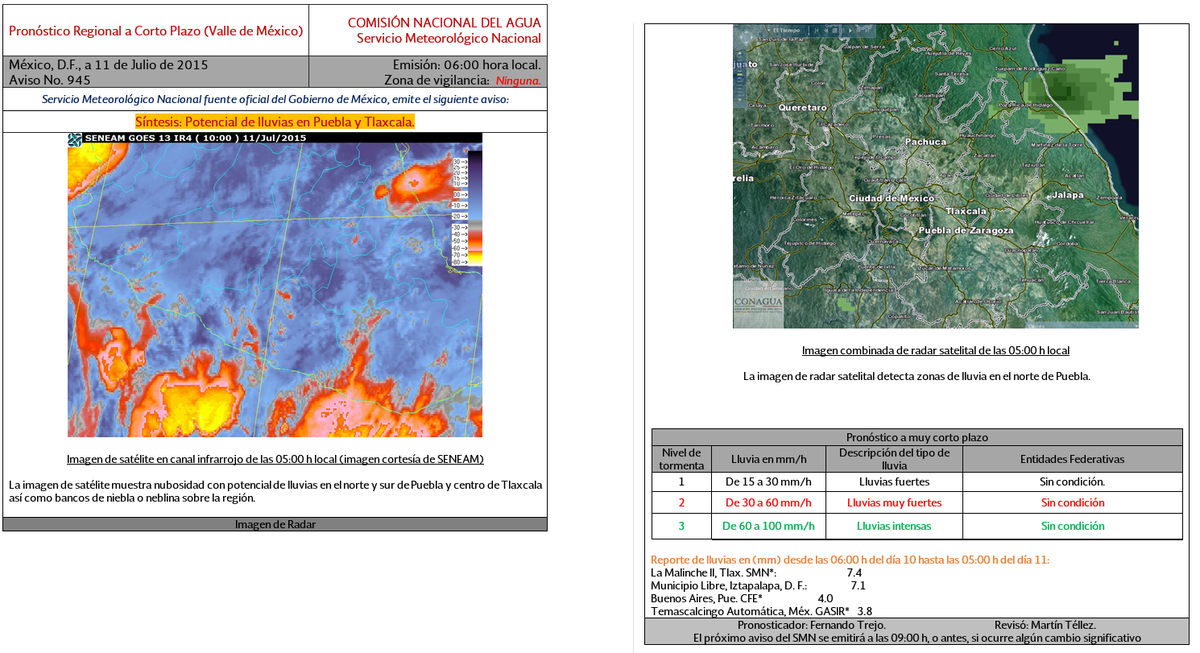The image size is (1200, 653).
Task: Click black Sin condición. cell in row 1
Action: click(1072, 482)
